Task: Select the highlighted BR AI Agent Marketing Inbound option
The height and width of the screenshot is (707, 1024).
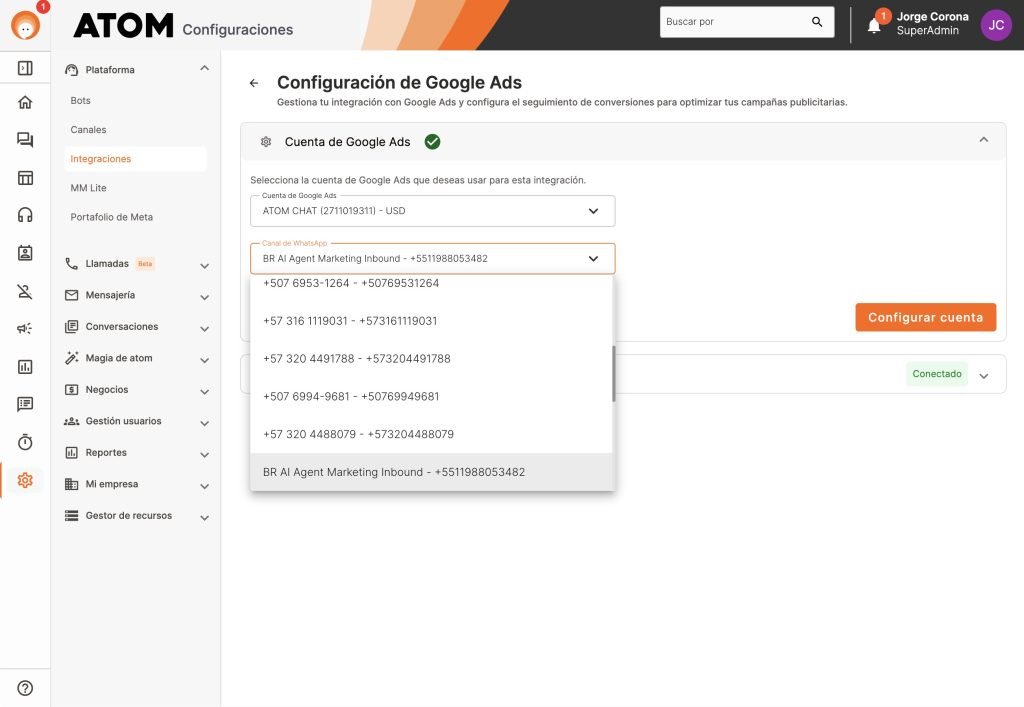Action: tap(431, 472)
